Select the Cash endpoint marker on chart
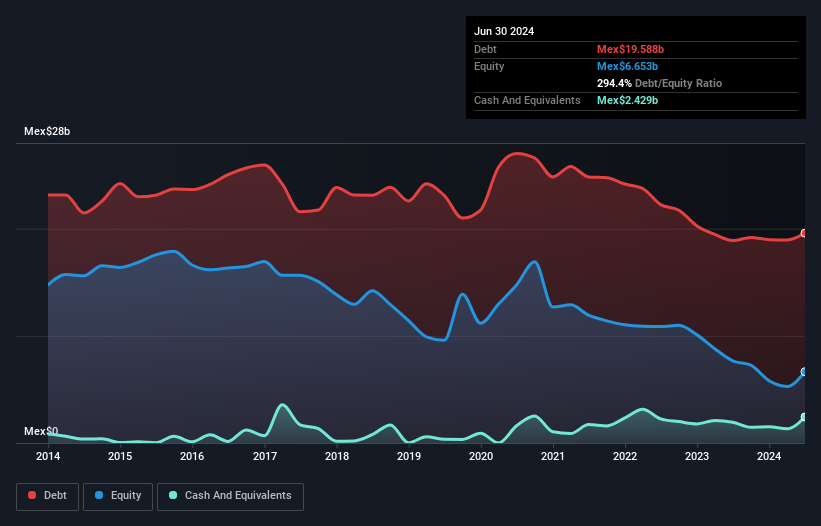 click(x=804, y=417)
